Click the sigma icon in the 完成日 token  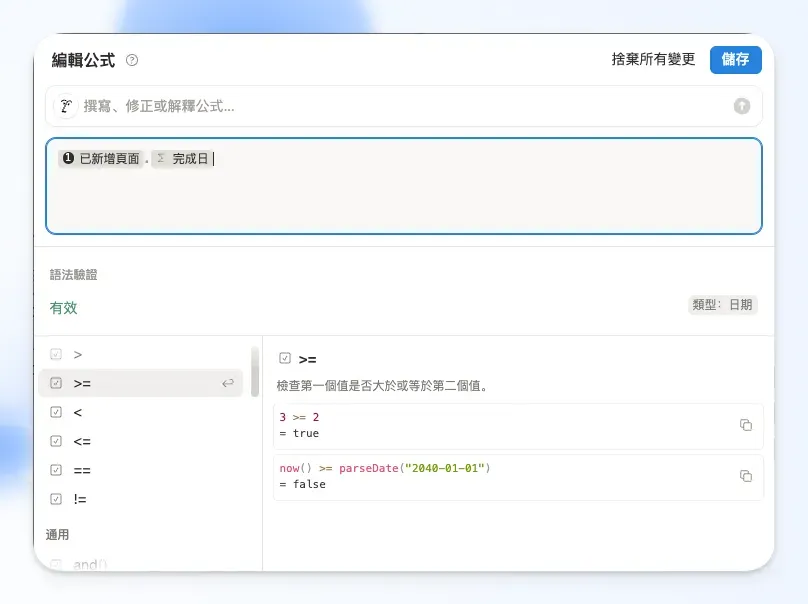tap(161, 158)
